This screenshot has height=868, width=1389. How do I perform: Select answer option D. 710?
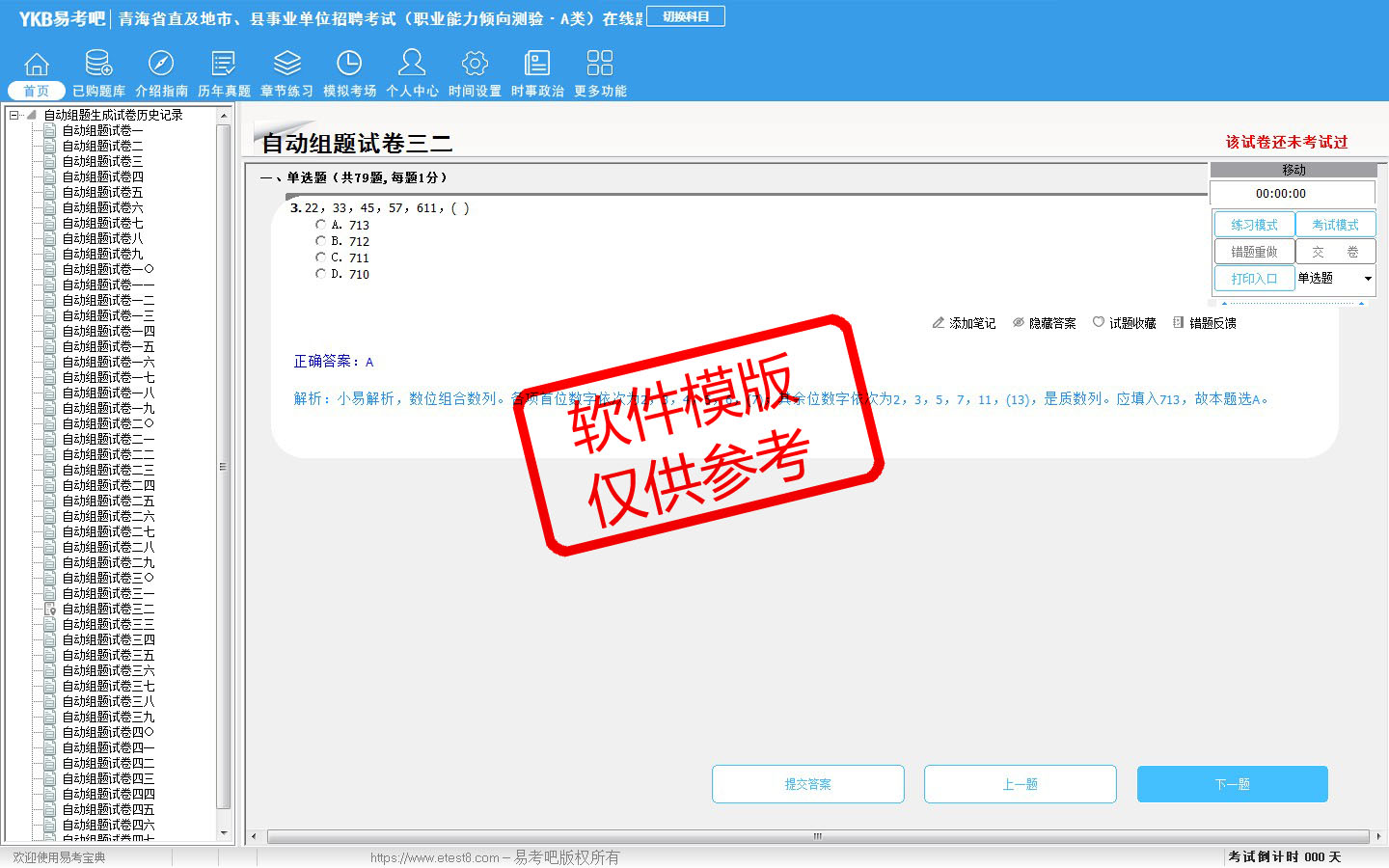(x=321, y=274)
